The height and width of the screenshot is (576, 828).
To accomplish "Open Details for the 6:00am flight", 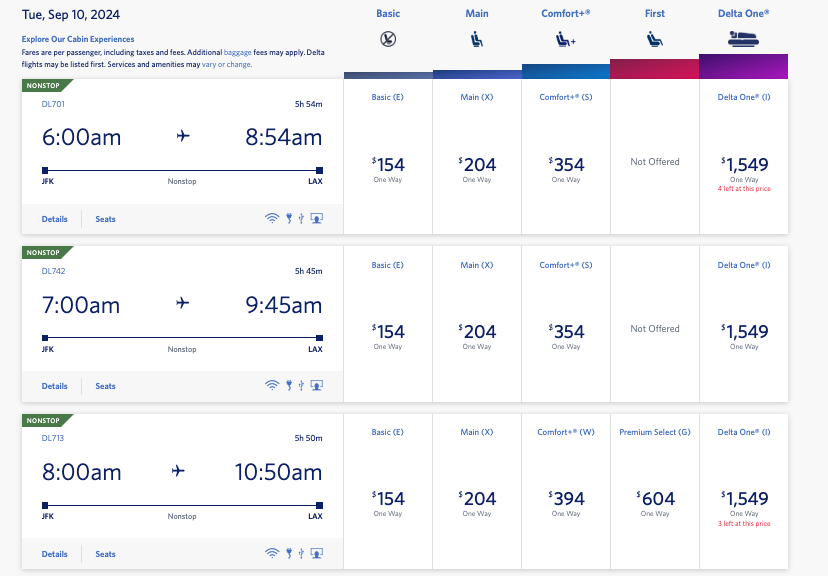I will 55,219.
